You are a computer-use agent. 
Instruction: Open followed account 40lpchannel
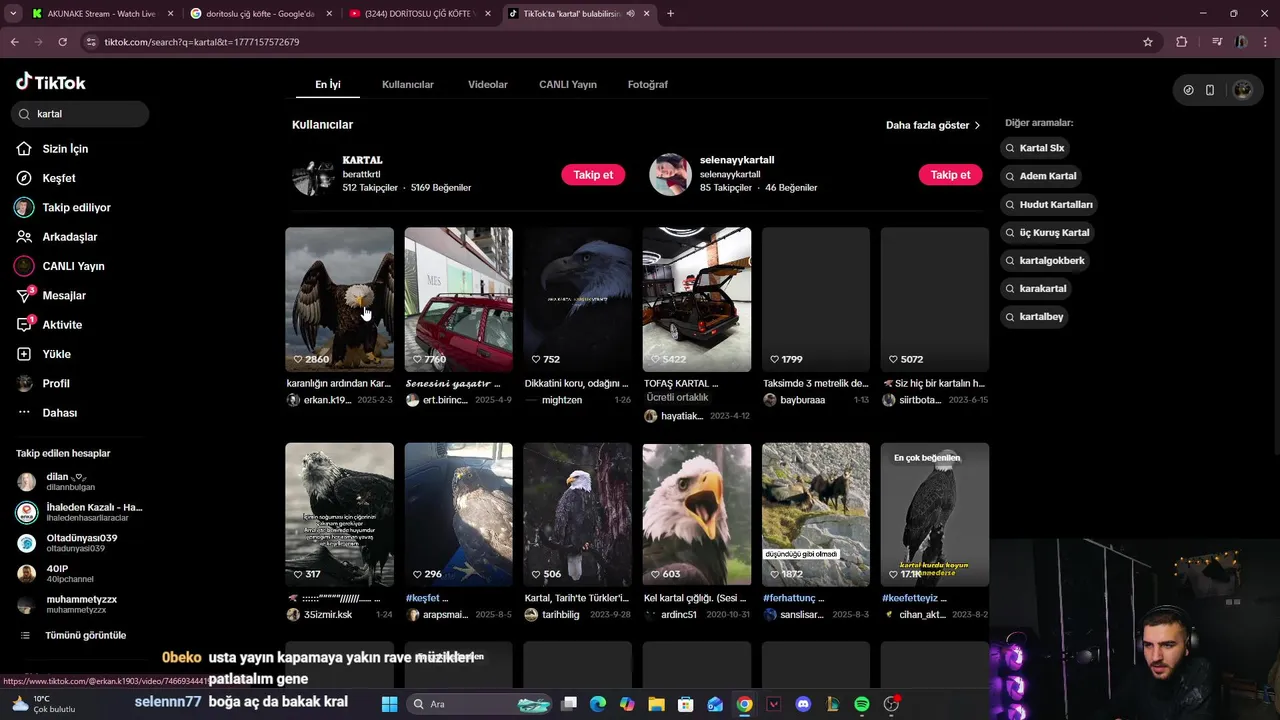coord(78,574)
